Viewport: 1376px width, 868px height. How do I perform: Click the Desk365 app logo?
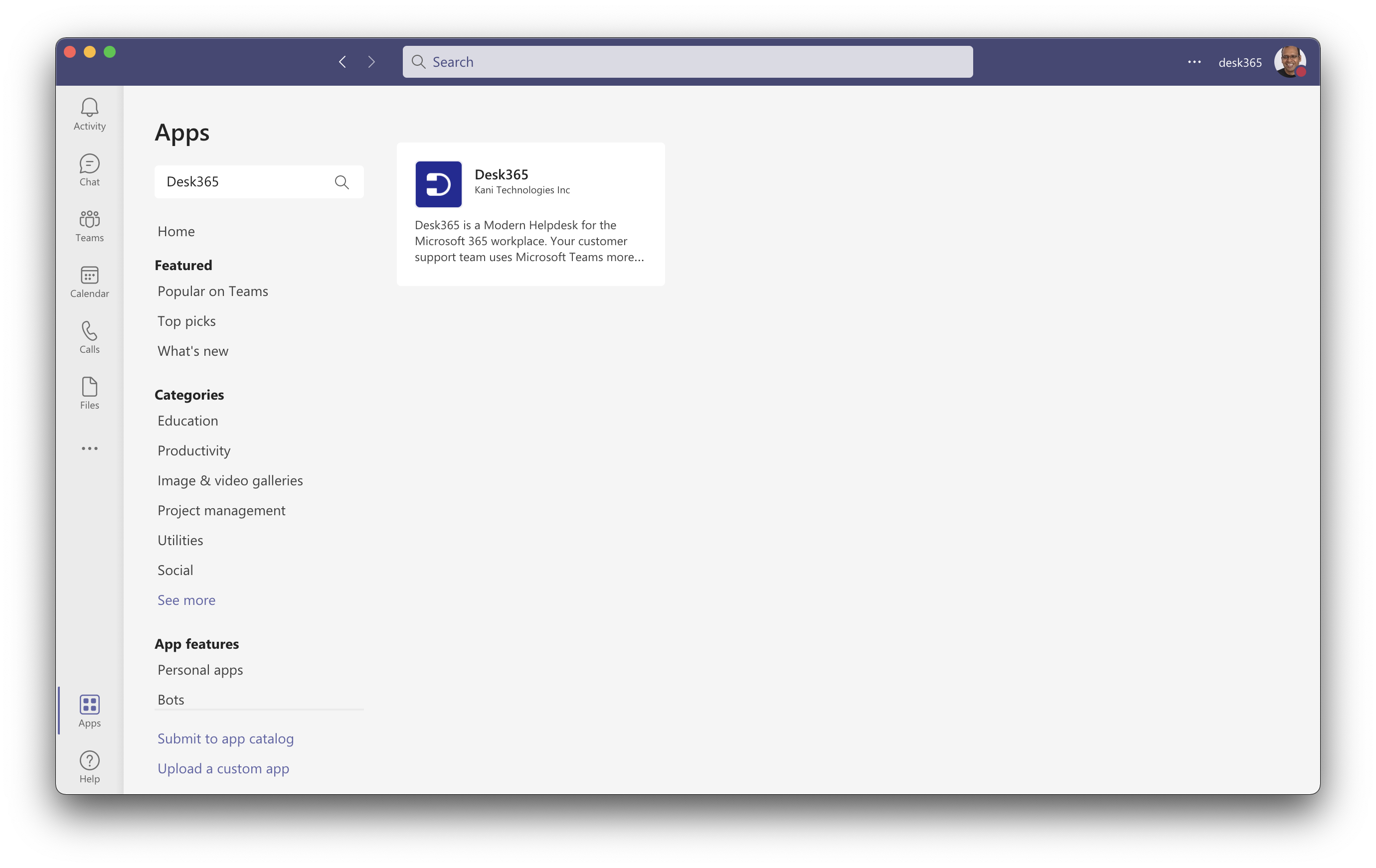coord(438,184)
